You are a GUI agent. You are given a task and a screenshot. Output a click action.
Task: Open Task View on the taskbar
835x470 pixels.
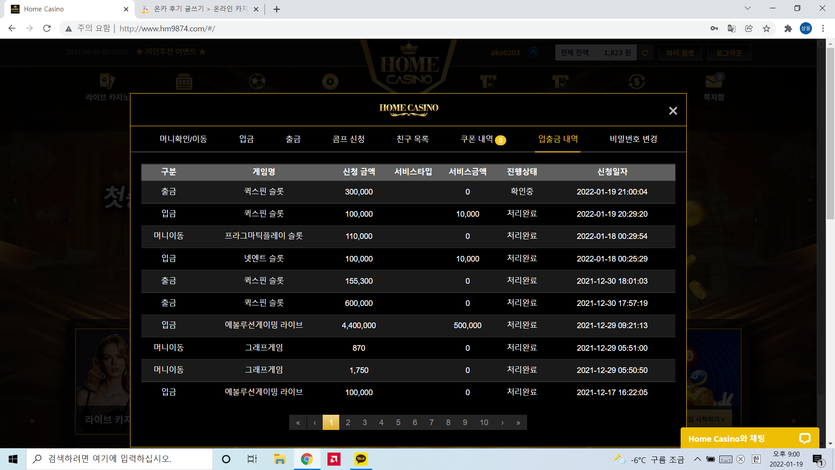coord(252,459)
